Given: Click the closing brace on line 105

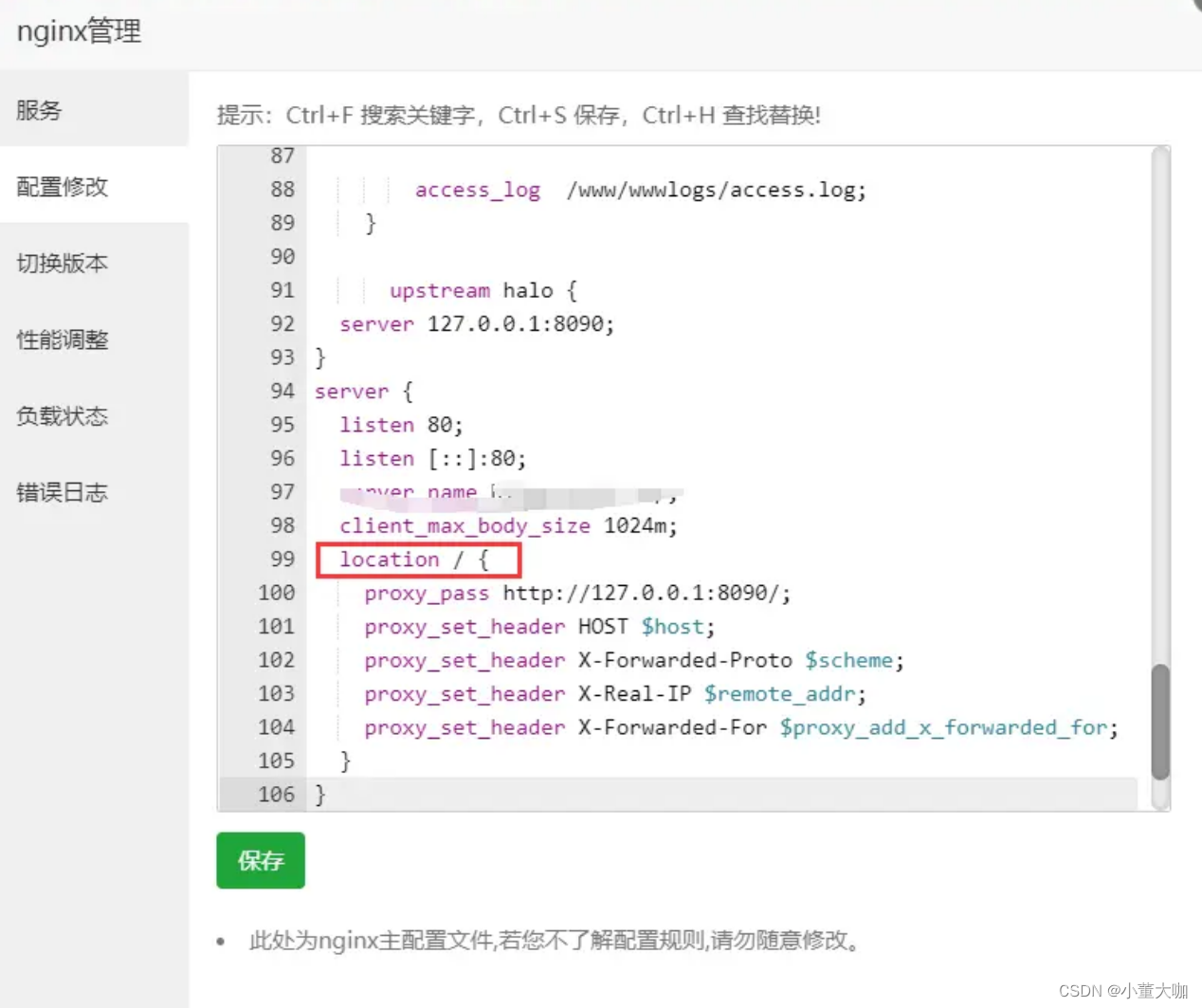Looking at the screenshot, I should (345, 761).
